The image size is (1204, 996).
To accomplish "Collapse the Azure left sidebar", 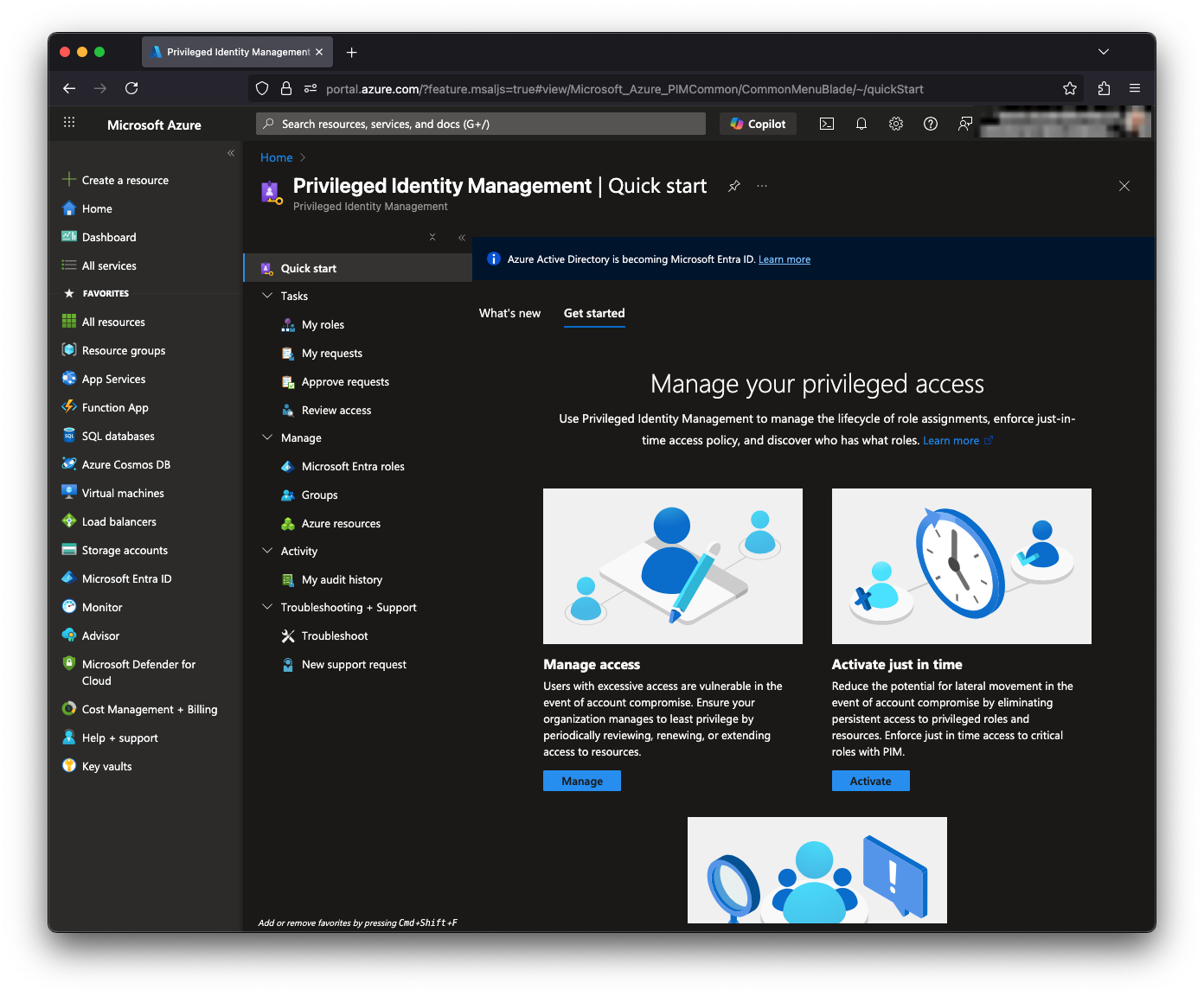I will (231, 153).
